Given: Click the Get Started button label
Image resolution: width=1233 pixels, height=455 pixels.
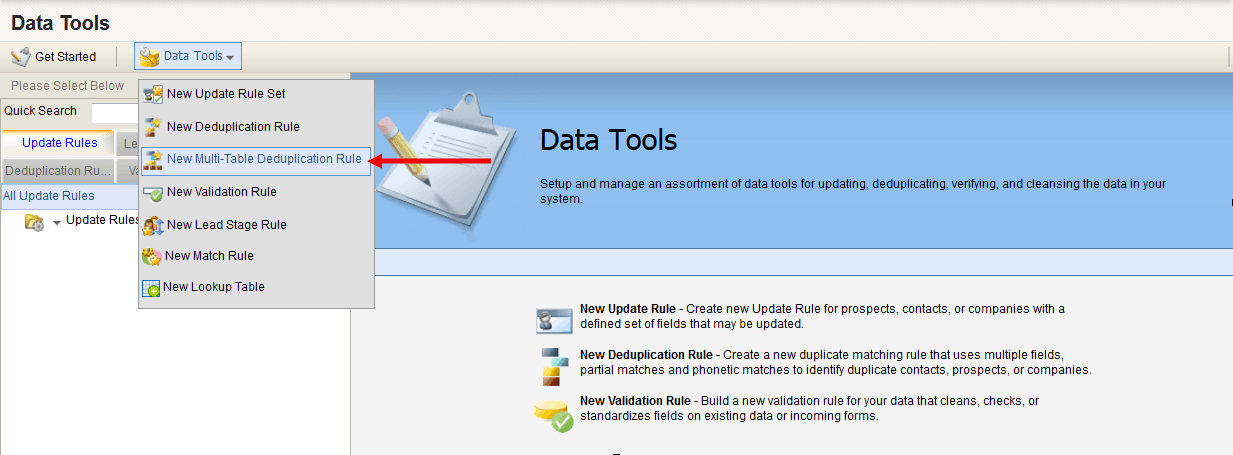Looking at the screenshot, I should coord(66,57).
